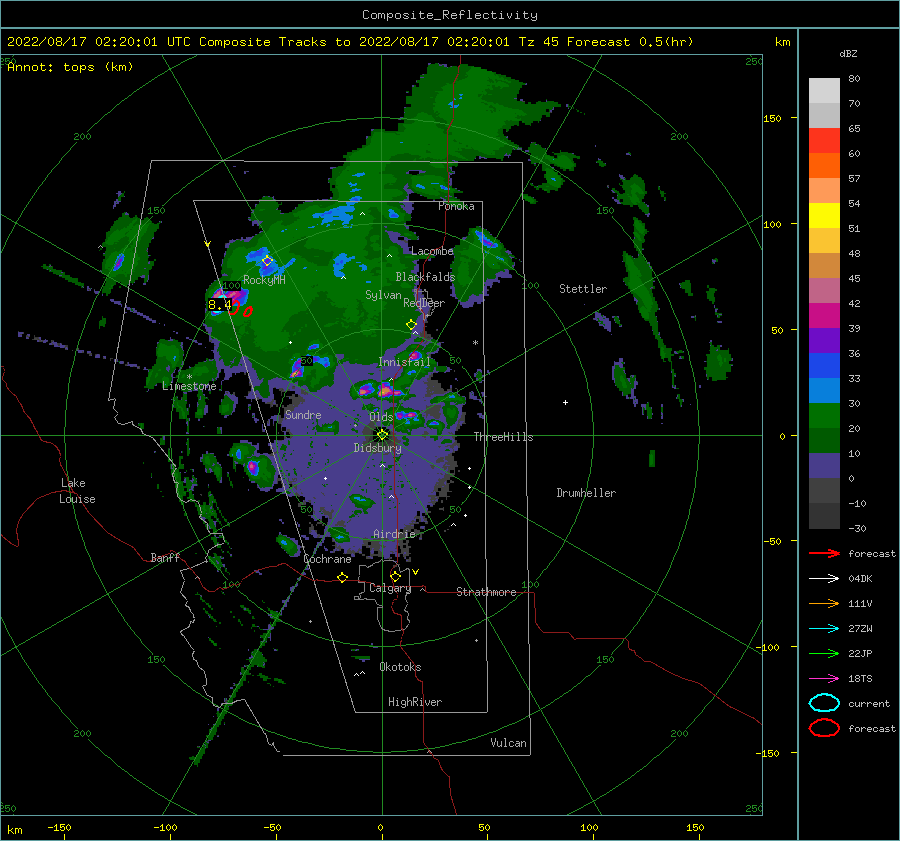The width and height of the screenshot is (900, 841).
Task: Click the red forecast arrow in legend
Action: click(x=824, y=553)
